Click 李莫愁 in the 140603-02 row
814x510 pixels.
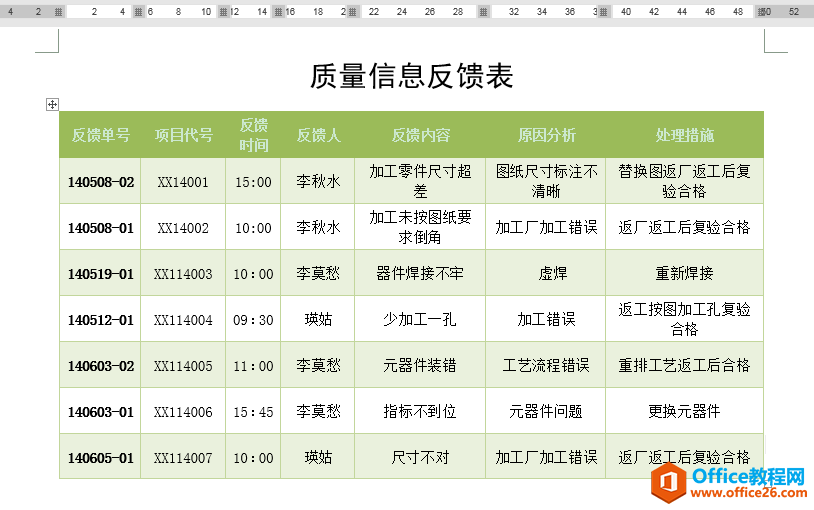(x=318, y=365)
